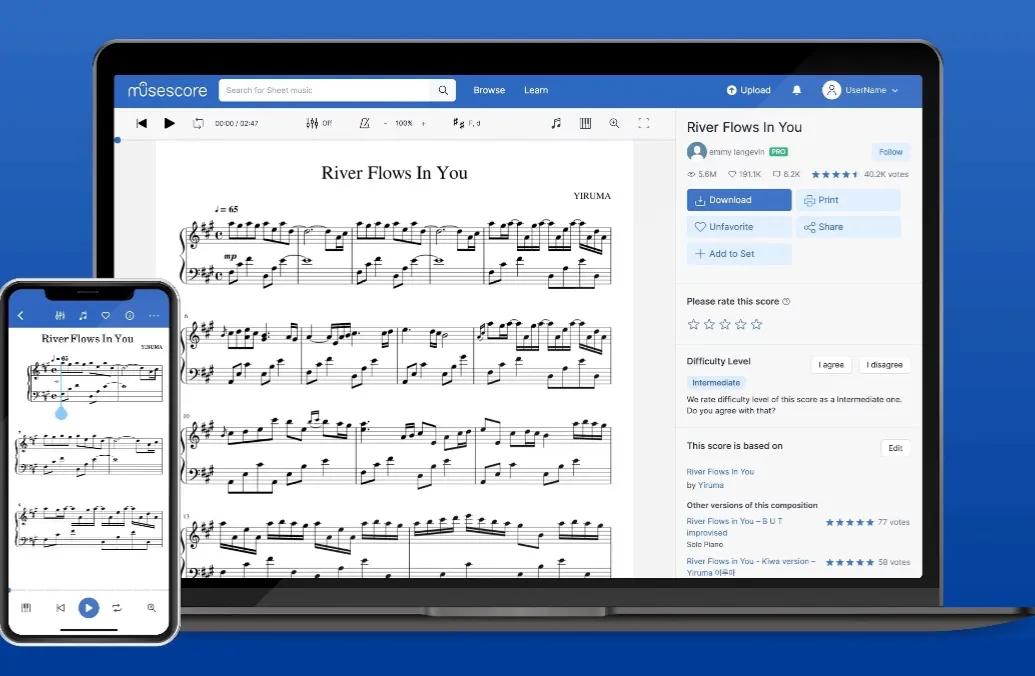Screen dimensions: 1035x676
Task: Open the mixer Off control
Action: pos(319,123)
